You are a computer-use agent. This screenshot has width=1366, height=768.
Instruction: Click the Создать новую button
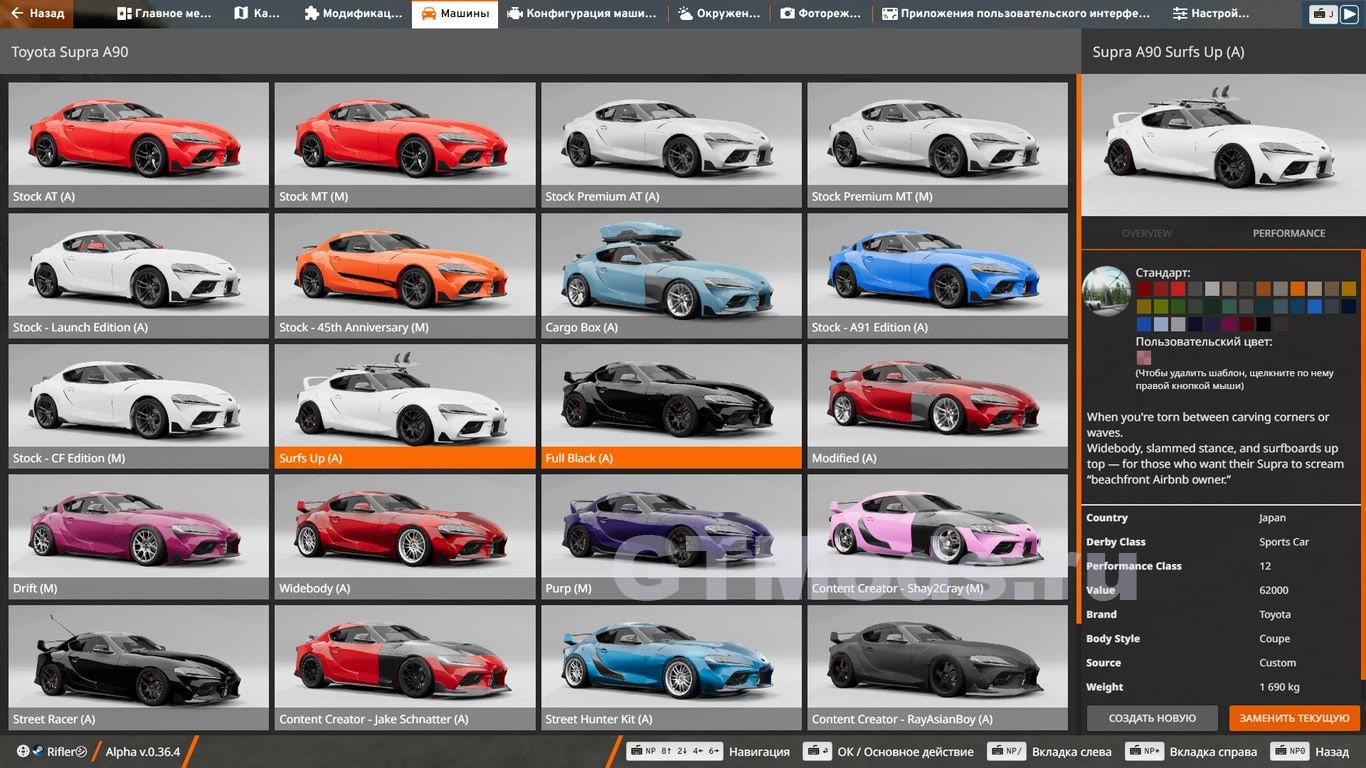[x=1152, y=718]
